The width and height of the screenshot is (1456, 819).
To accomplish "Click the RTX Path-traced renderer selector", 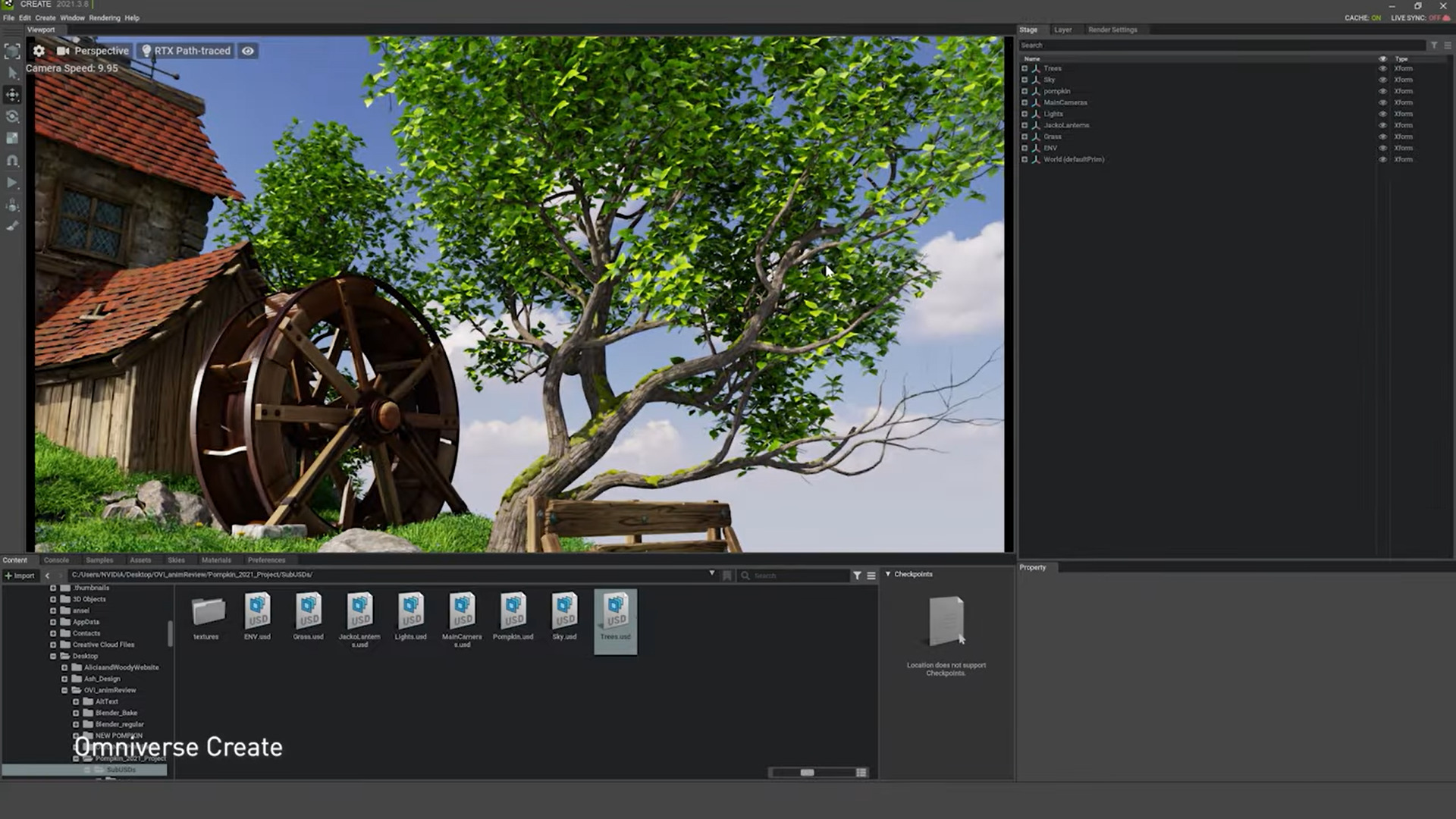I will (x=184, y=50).
